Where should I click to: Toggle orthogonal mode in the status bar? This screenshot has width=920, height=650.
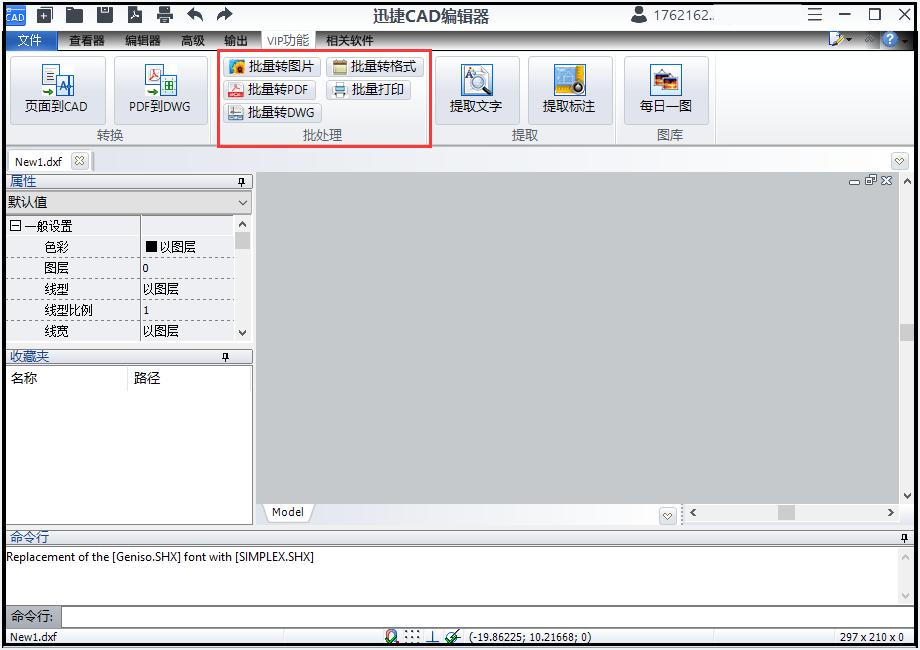coord(431,634)
